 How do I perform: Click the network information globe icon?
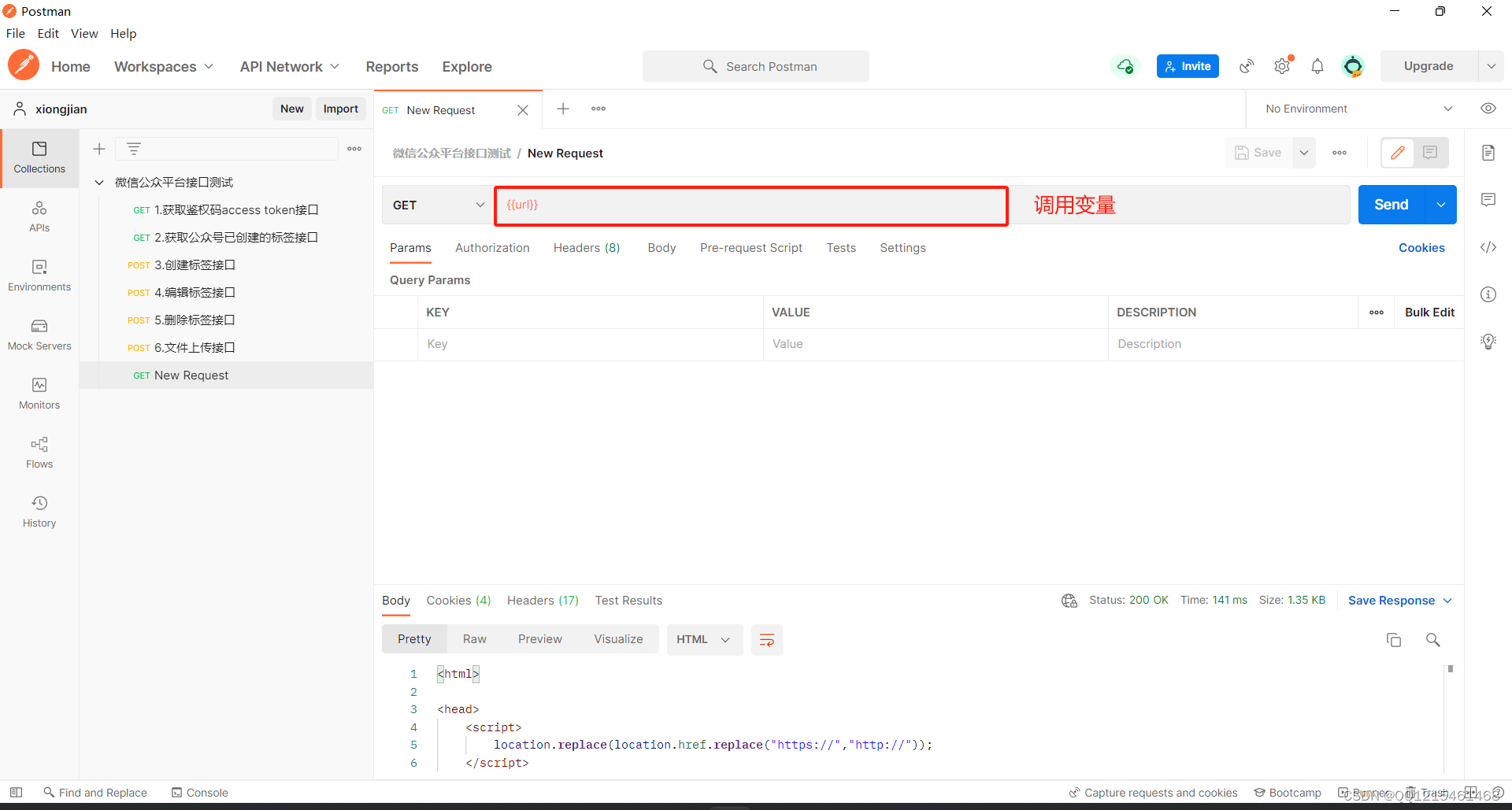pyautogui.click(x=1069, y=601)
